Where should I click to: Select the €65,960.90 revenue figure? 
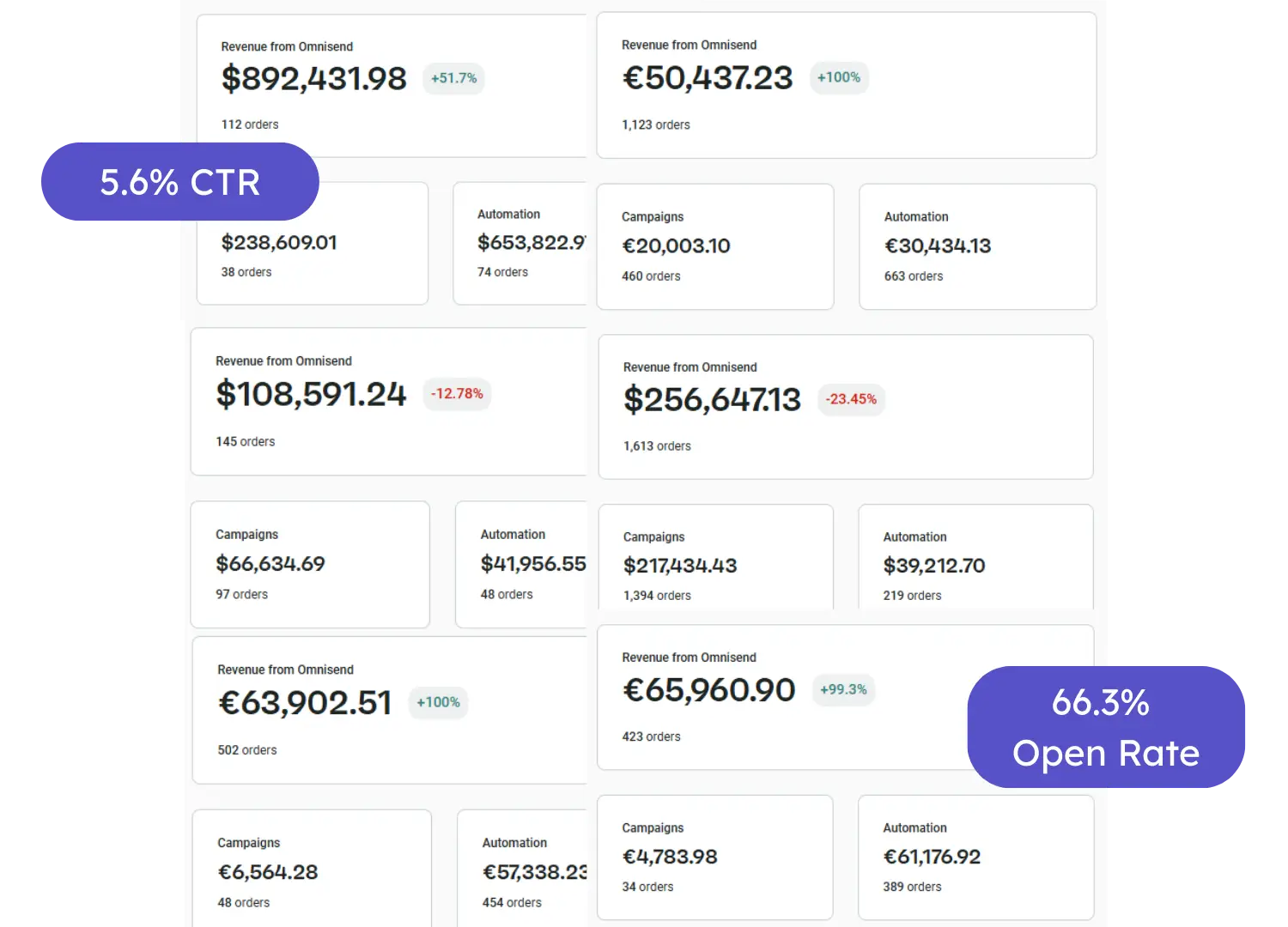[709, 690]
